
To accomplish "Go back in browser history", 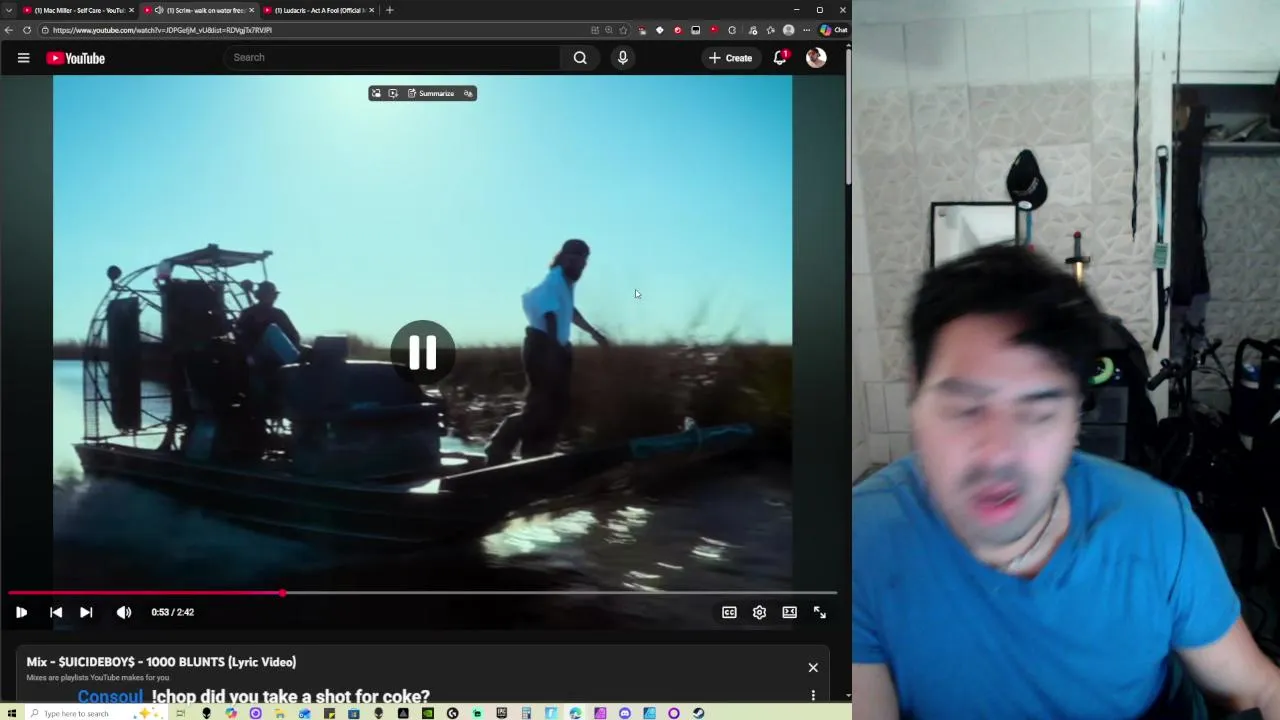I will (x=9, y=30).
